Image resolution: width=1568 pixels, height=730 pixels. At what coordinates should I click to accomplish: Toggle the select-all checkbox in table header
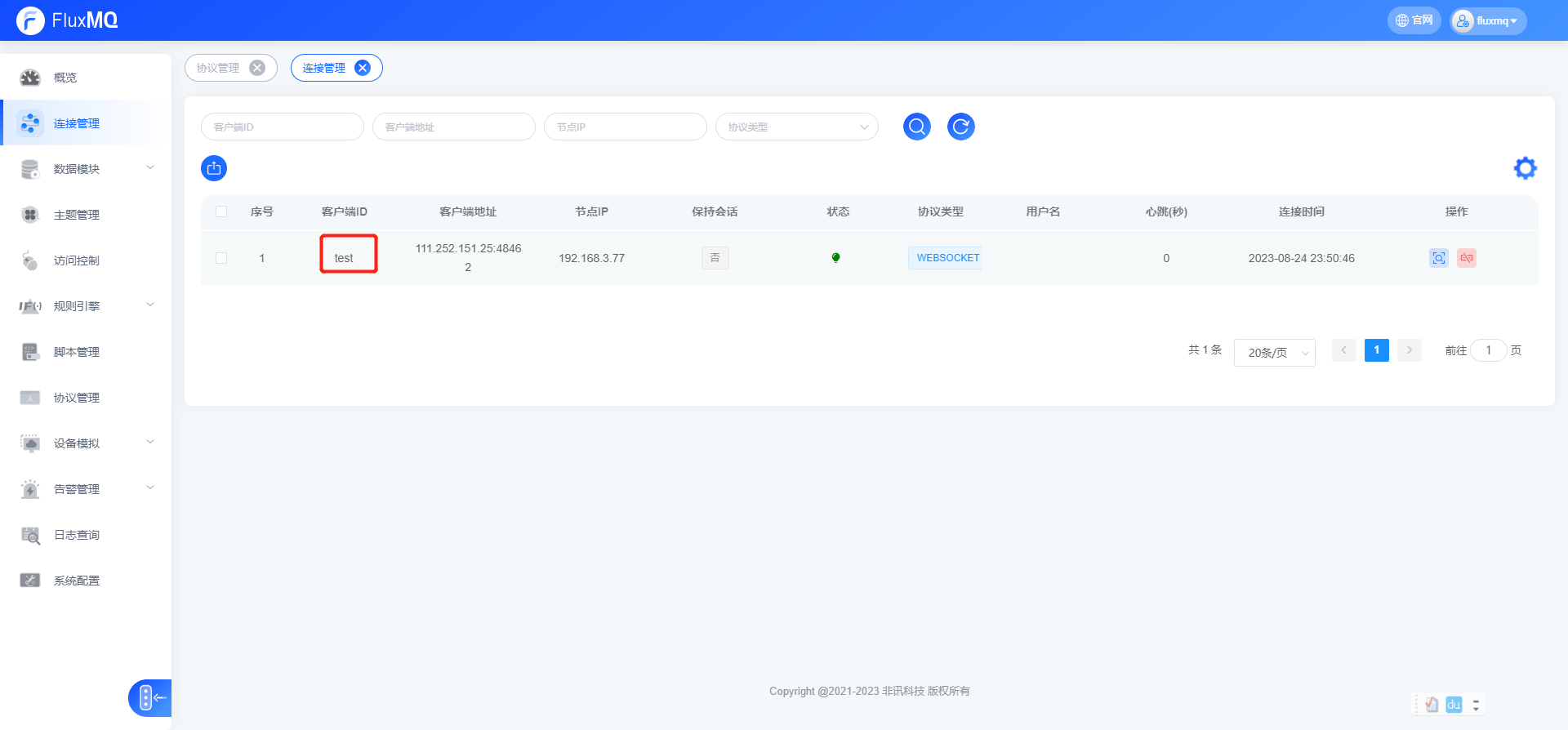tap(221, 211)
